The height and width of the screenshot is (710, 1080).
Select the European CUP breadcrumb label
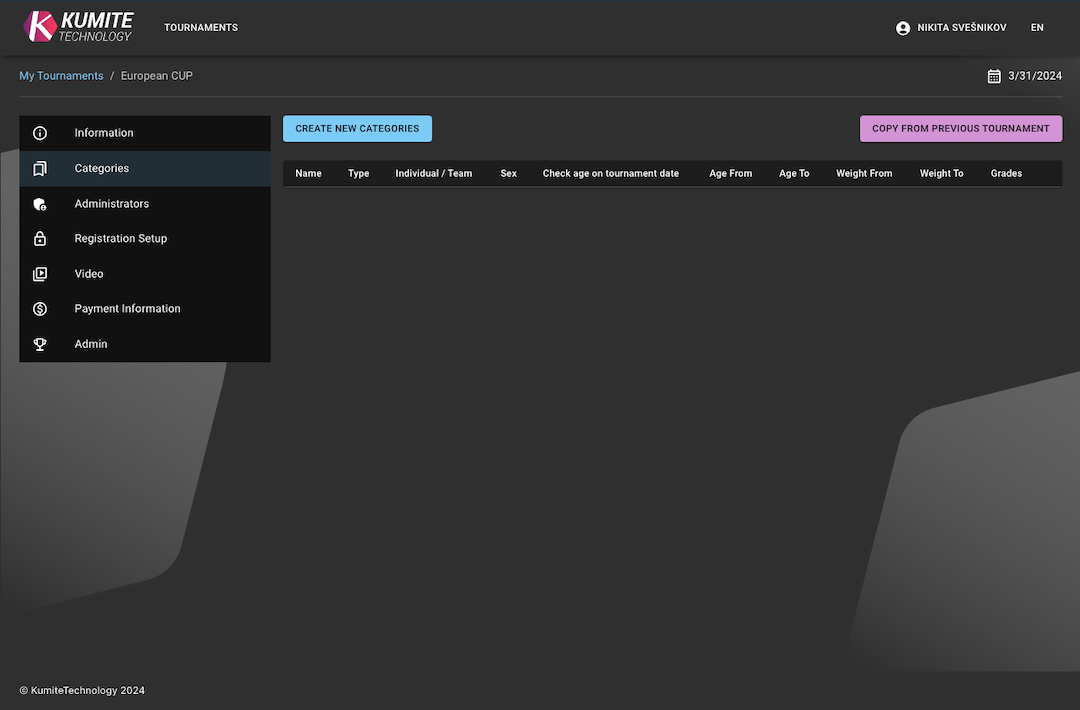click(x=156, y=75)
